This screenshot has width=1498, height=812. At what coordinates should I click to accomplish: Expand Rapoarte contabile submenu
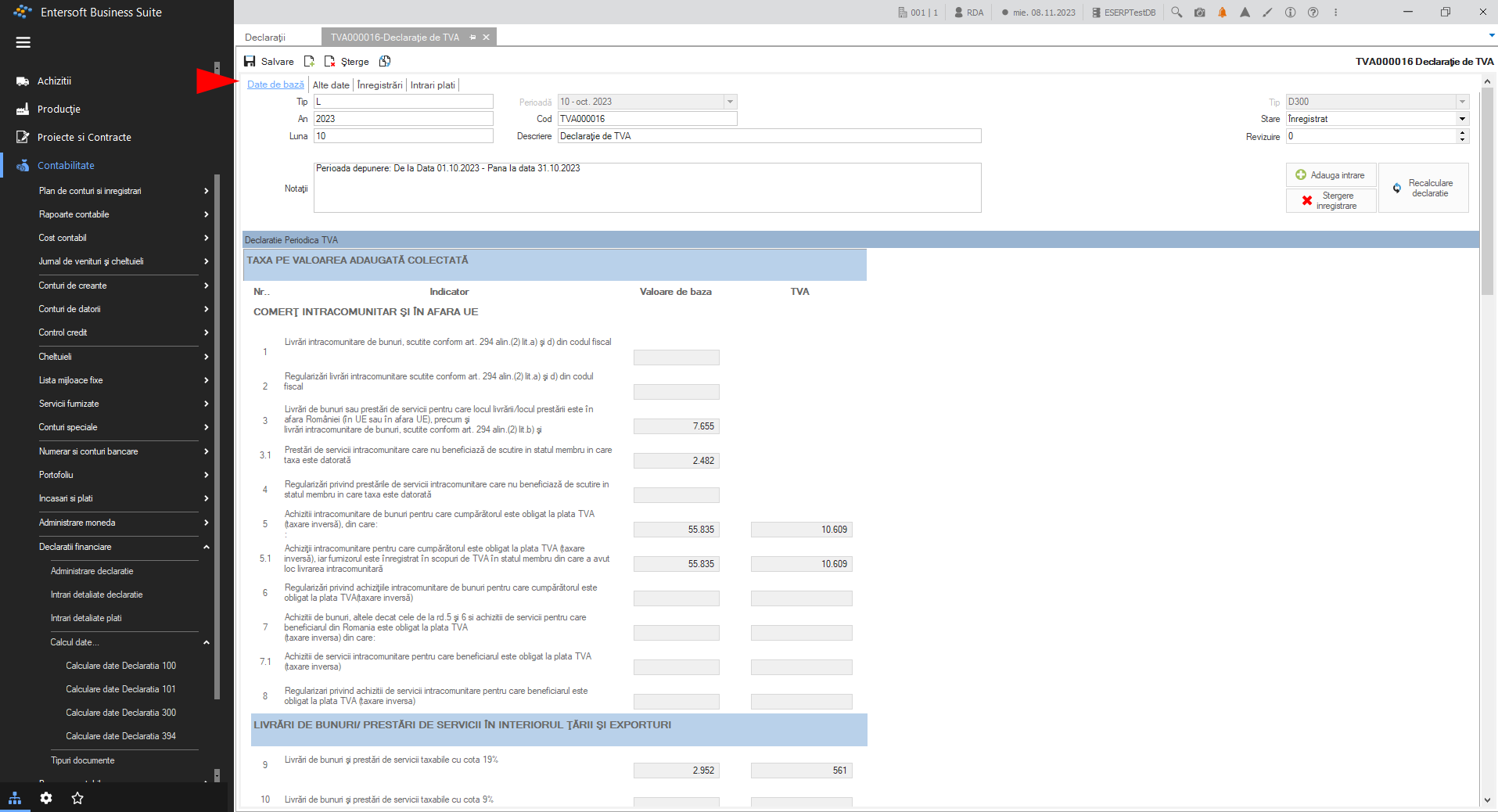click(x=207, y=214)
